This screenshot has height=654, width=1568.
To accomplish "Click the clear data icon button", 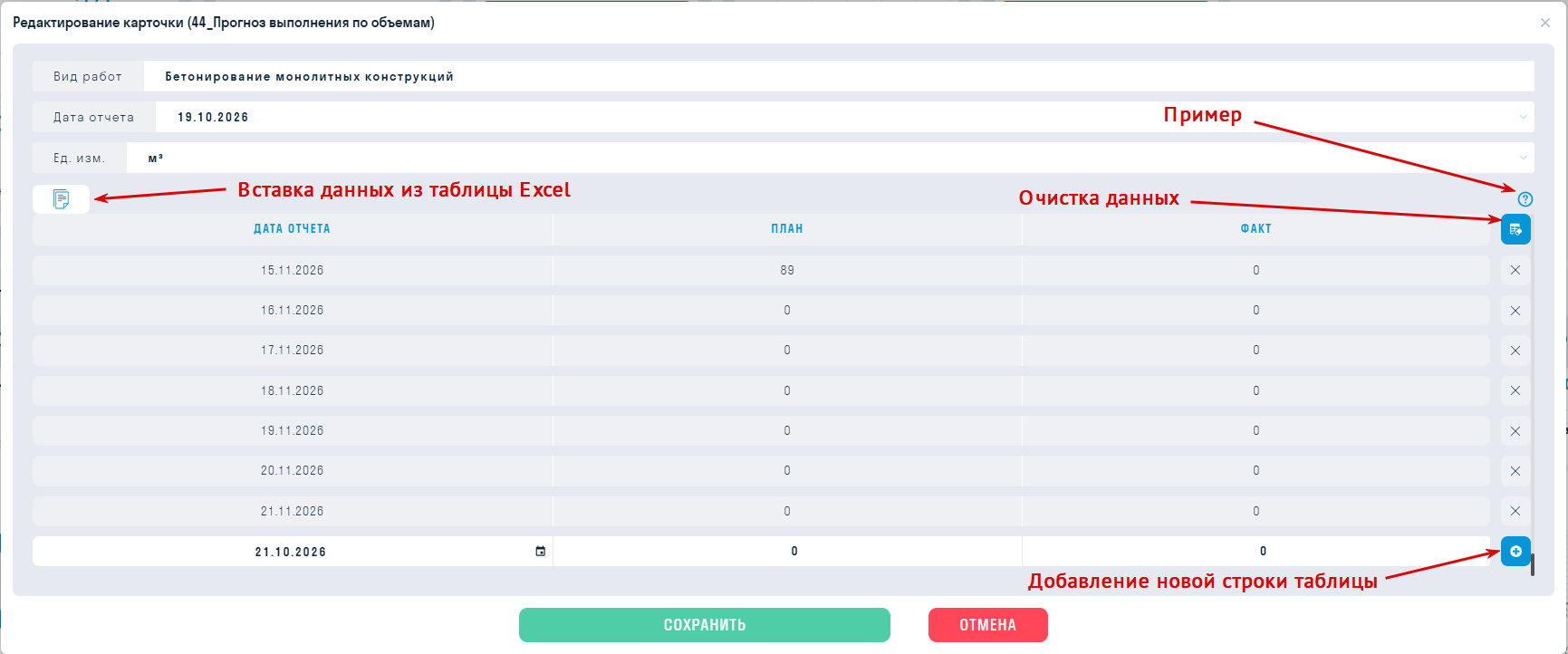I will coord(1515,229).
